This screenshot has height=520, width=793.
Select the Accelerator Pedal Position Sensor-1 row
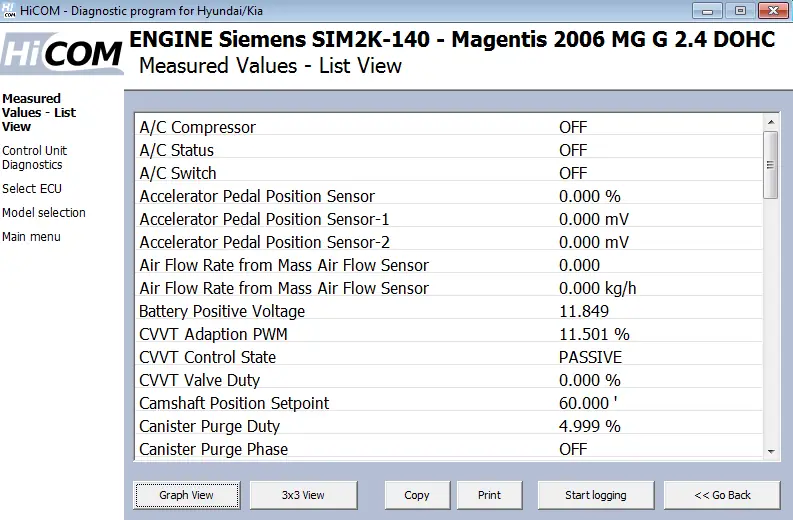449,220
